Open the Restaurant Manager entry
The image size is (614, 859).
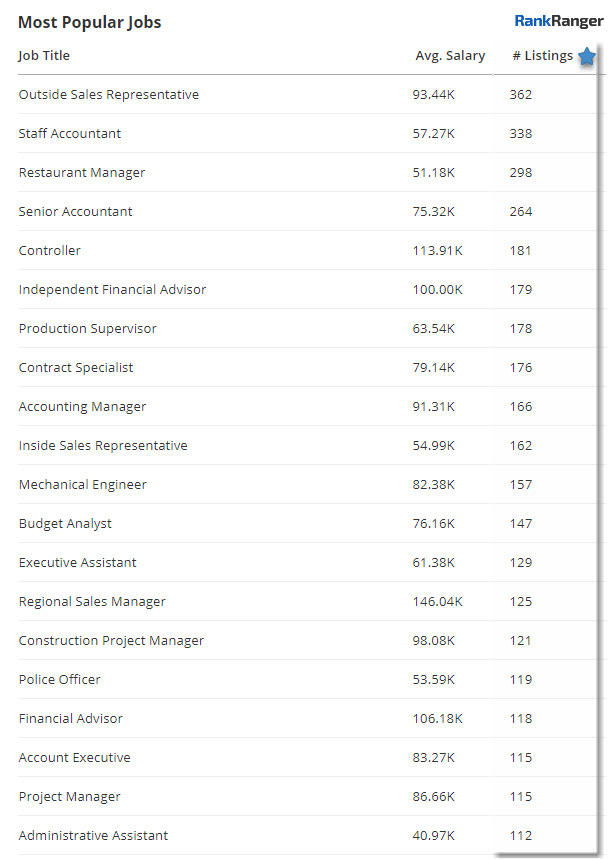82,173
